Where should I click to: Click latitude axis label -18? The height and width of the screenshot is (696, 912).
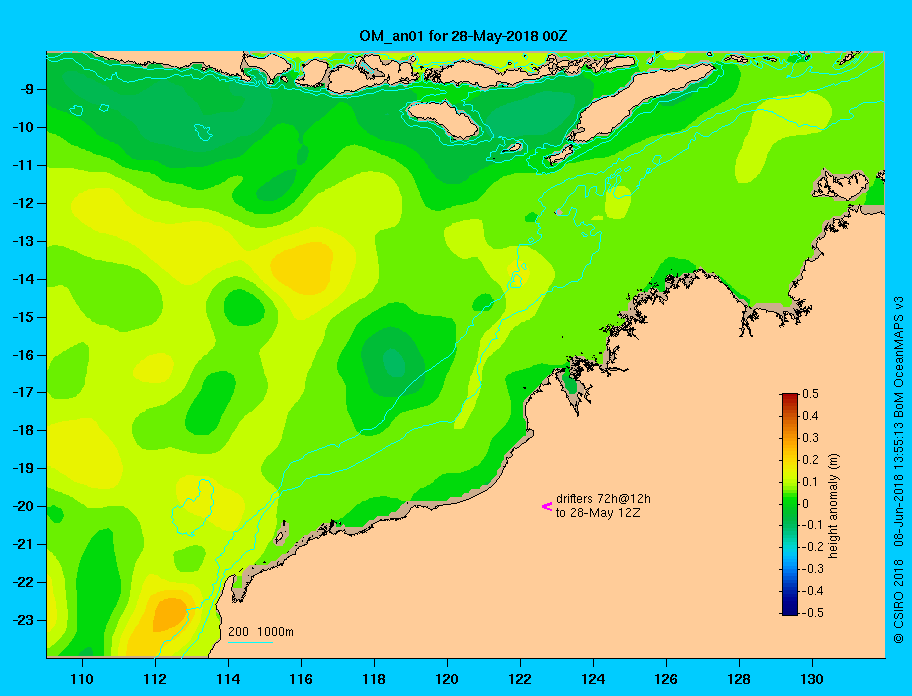click(x=24, y=431)
